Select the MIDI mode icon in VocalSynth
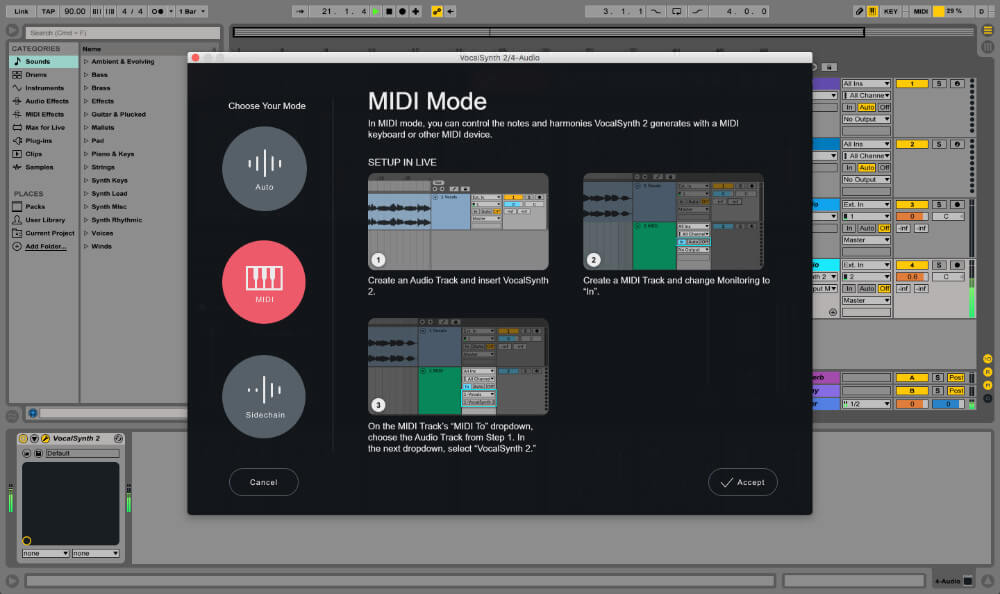1000x594 pixels. pyautogui.click(x=263, y=281)
